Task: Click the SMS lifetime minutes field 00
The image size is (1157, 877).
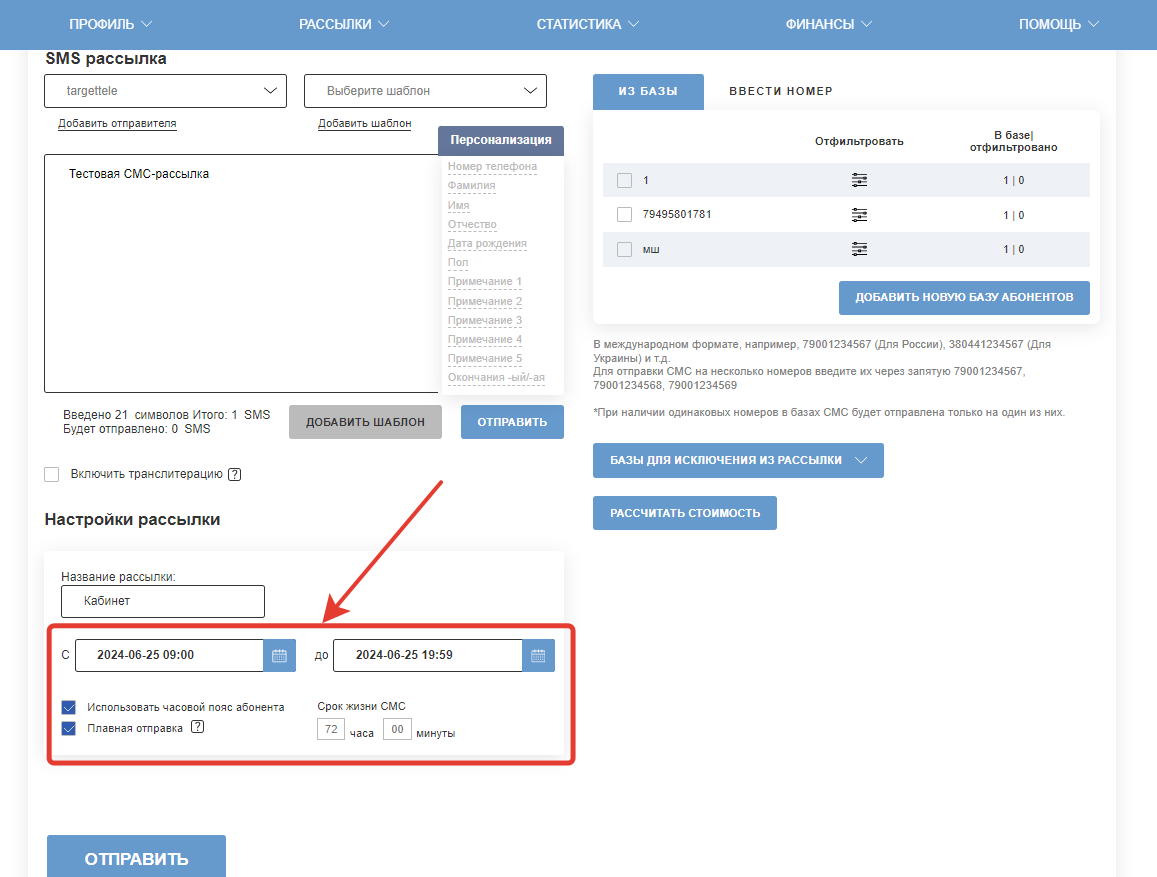Action: coord(397,729)
